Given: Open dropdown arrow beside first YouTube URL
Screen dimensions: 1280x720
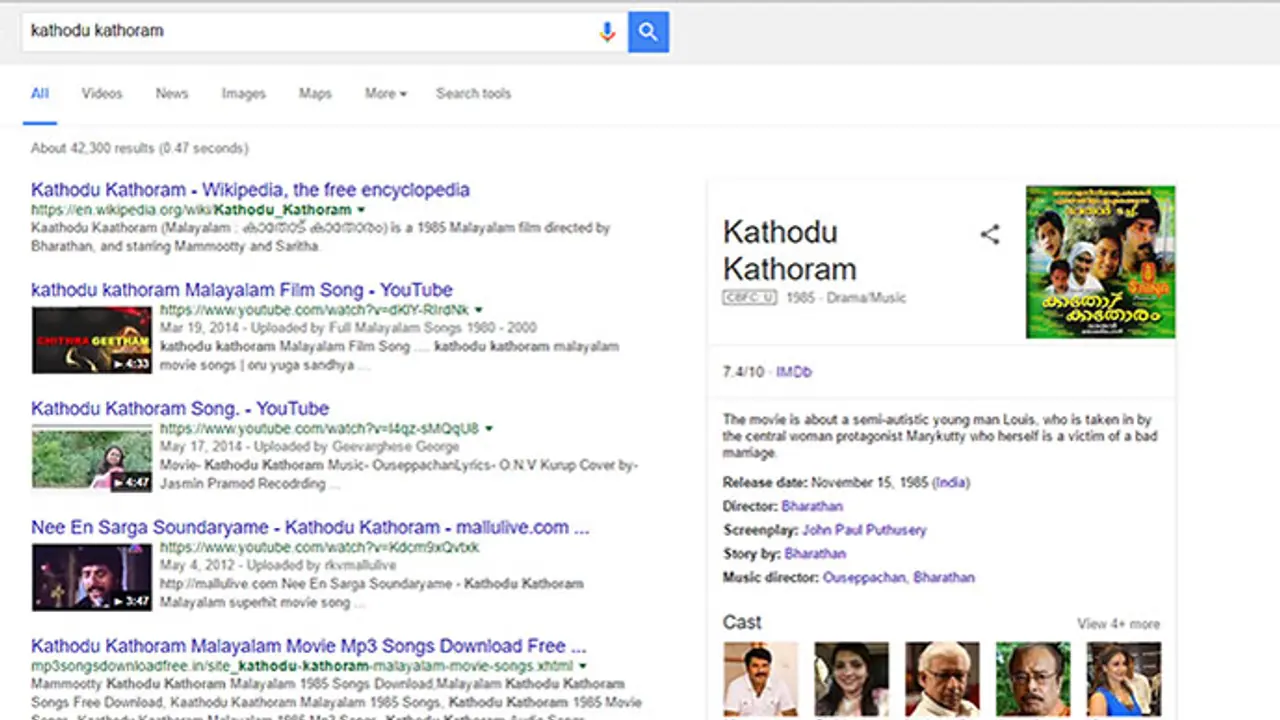Looking at the screenshot, I should [478, 310].
